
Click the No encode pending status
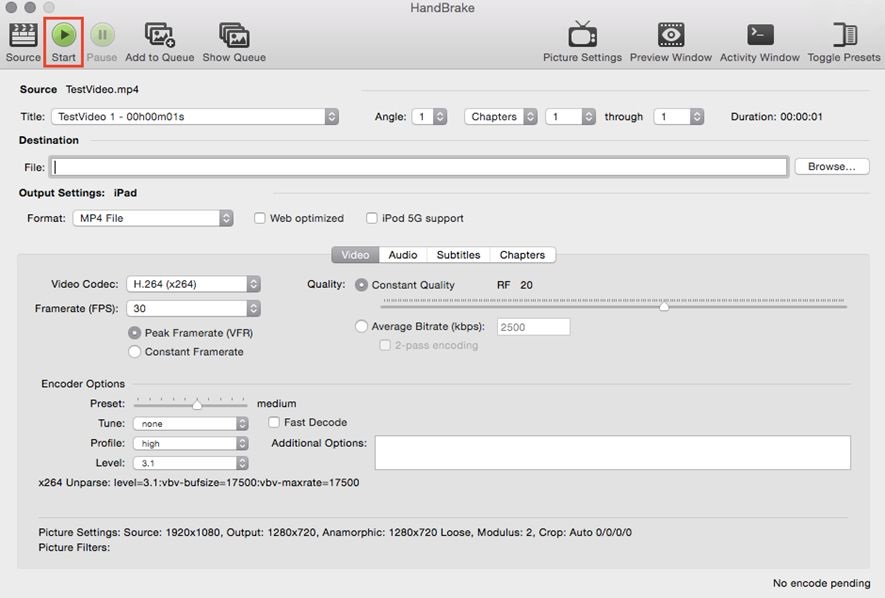[821, 583]
